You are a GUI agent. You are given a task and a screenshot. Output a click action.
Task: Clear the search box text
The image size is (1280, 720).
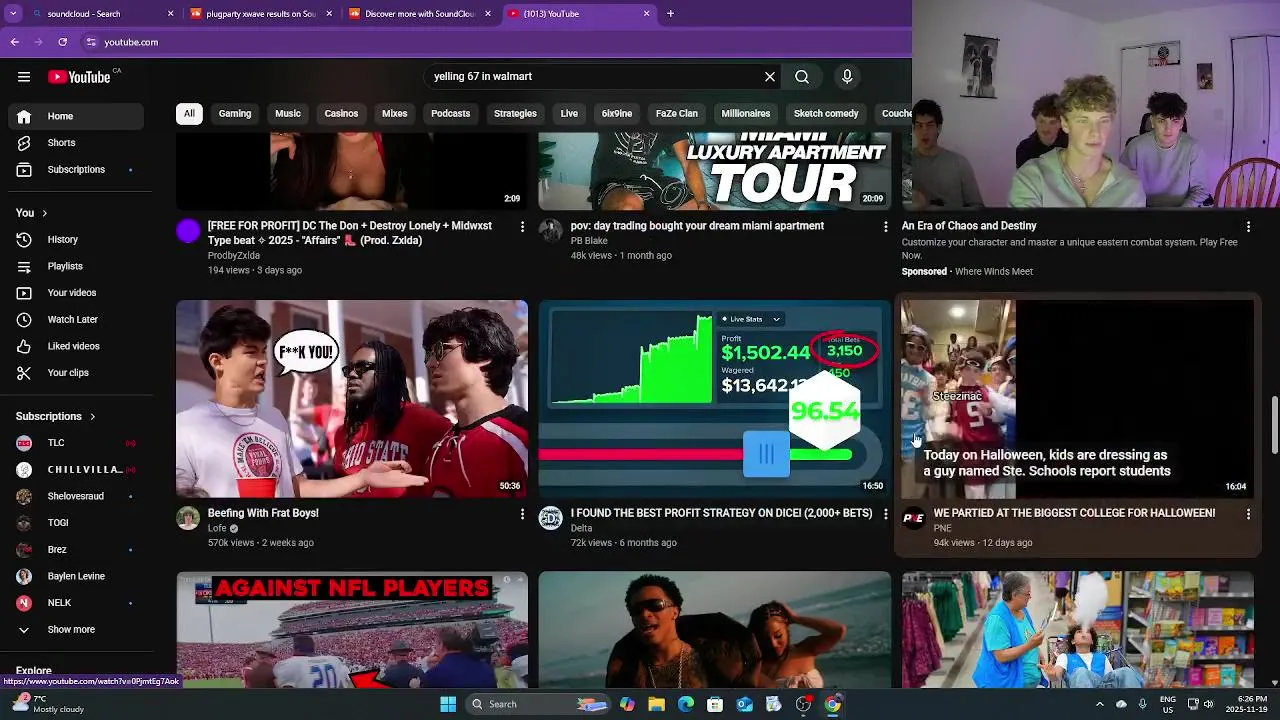click(x=770, y=77)
